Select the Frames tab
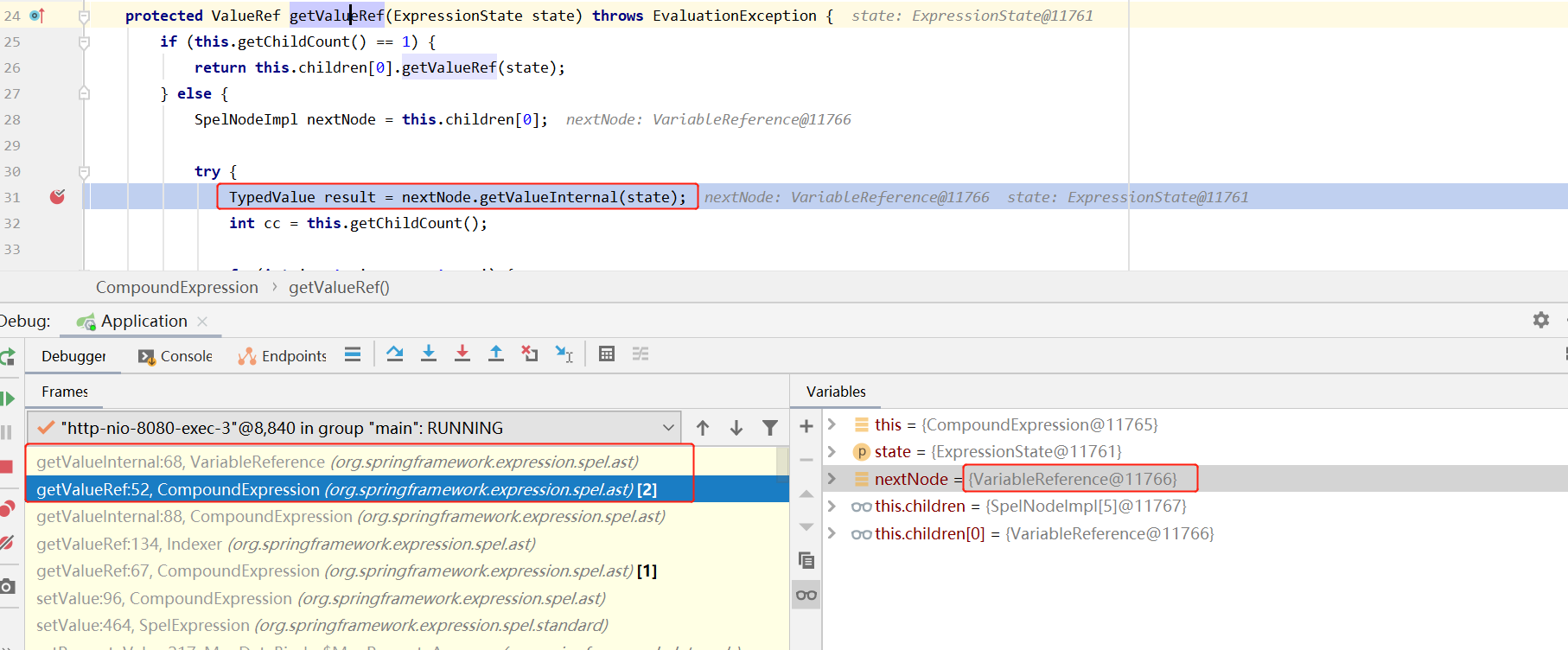 click(65, 392)
